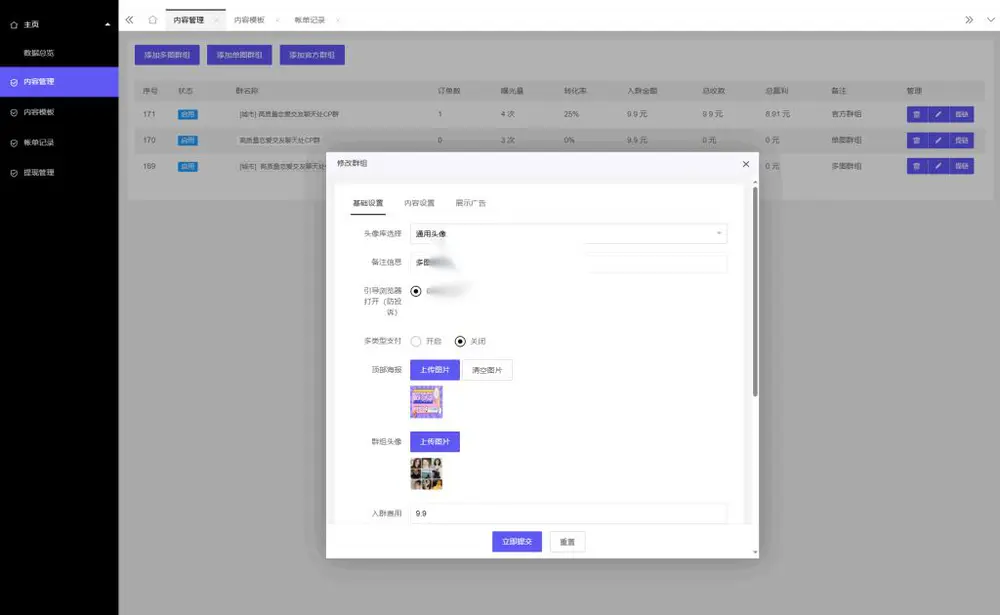This screenshot has width=1000, height=615.
Task: Click the 备注信息 input field
Action: tap(568, 262)
